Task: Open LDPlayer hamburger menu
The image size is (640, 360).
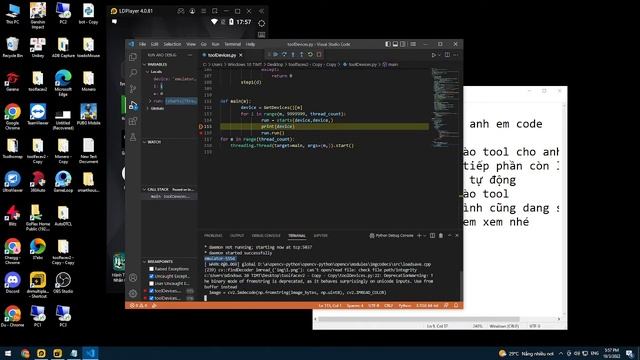Action: point(203,11)
